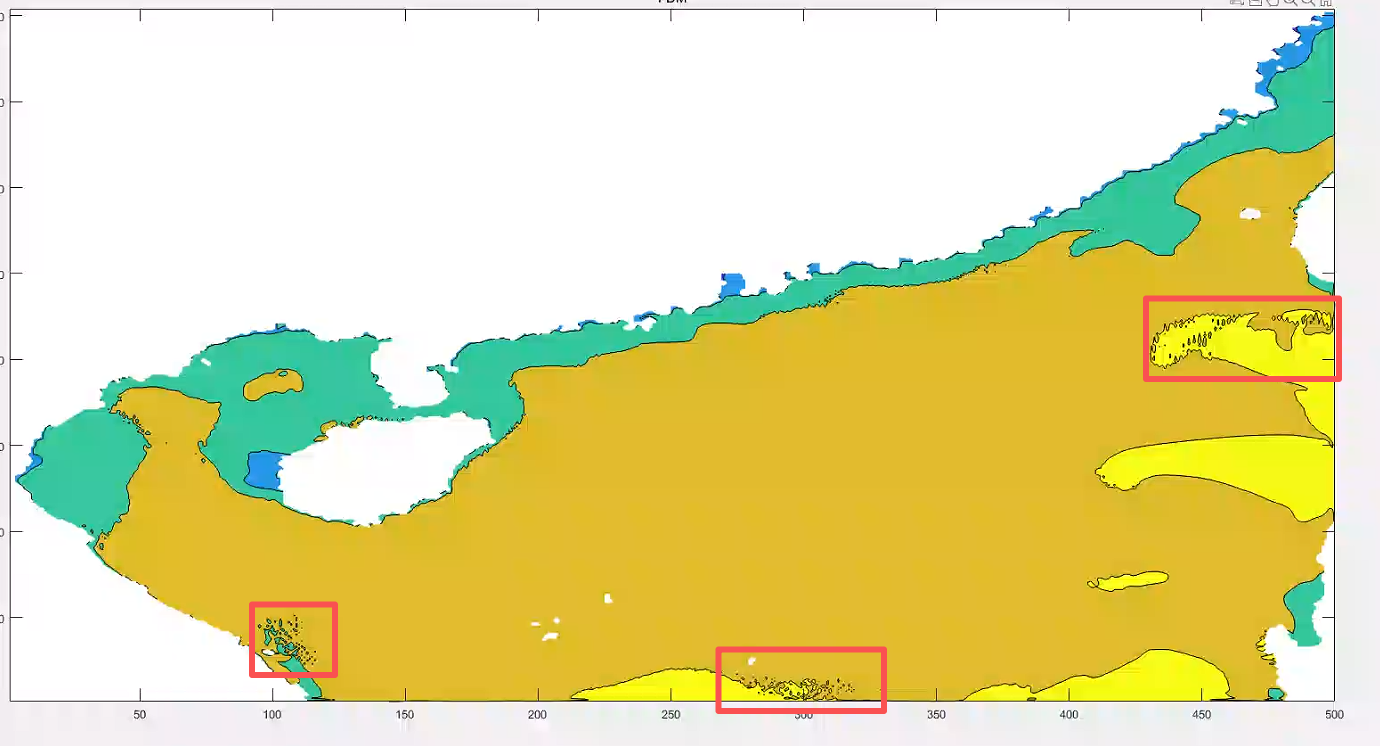Click the x-axis tick label 500
Image resolution: width=1380 pixels, height=746 pixels.
pos(1334,715)
